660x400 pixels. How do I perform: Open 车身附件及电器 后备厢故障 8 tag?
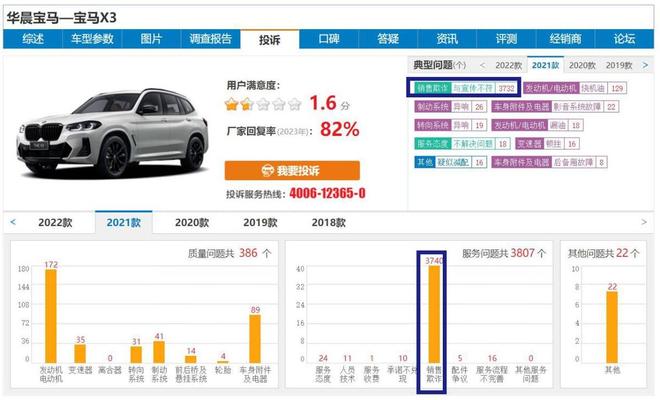[549, 162]
